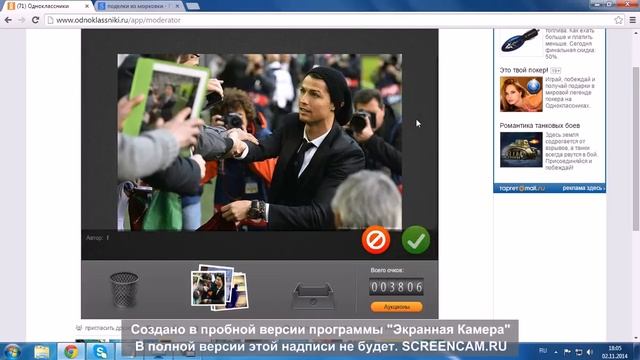Viewport: 640px width, 360px height.
Task: Open the volume speaker icon
Action: point(589,351)
